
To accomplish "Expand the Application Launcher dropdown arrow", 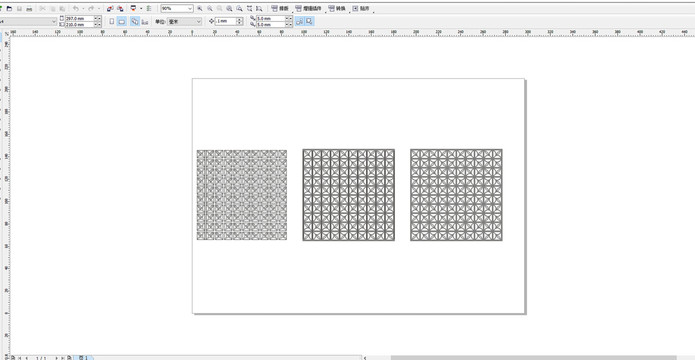I will [141, 8].
